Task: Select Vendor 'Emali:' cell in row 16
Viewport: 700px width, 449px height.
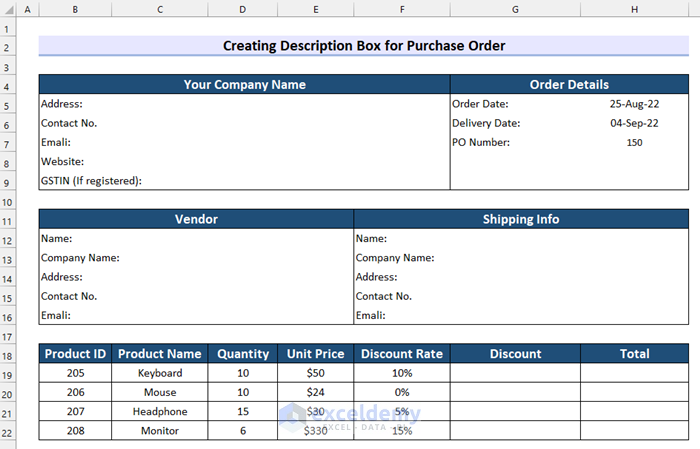Action: 196,315
